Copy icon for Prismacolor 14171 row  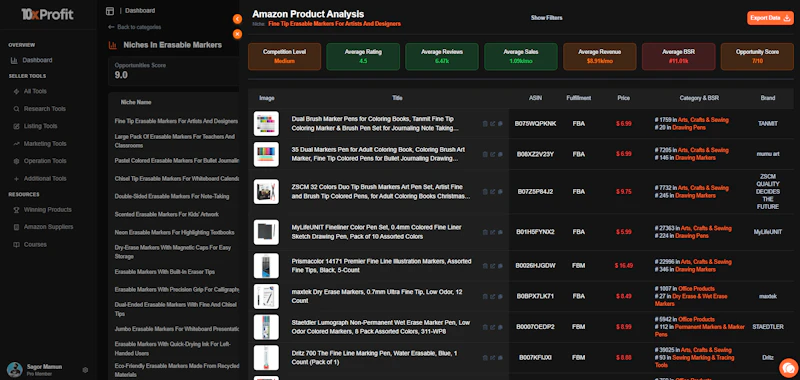tap(485, 266)
